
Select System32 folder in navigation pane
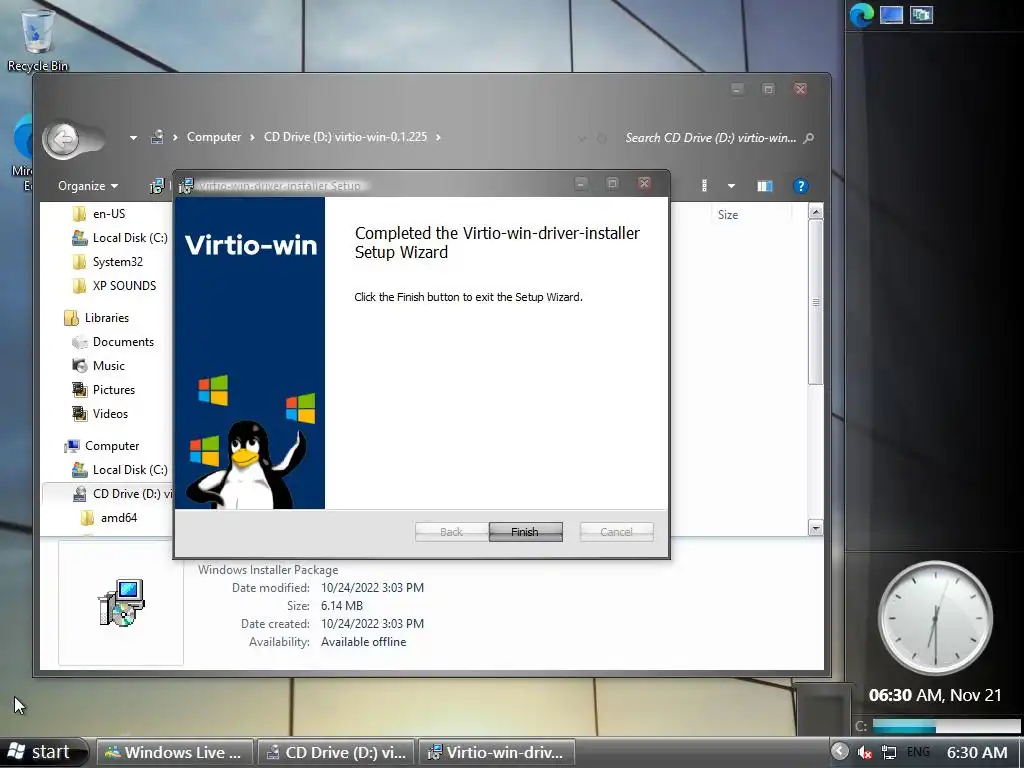click(108, 262)
